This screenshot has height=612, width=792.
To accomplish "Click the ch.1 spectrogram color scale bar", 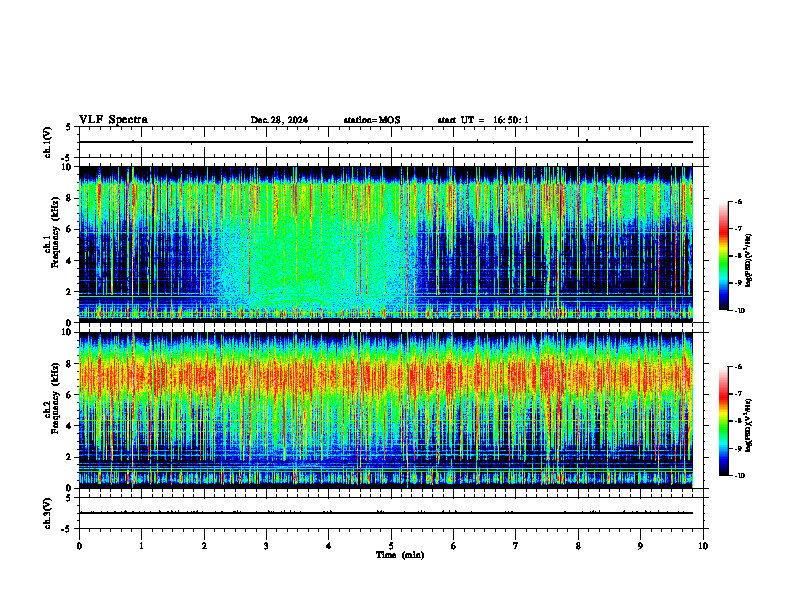I will click(723, 256).
